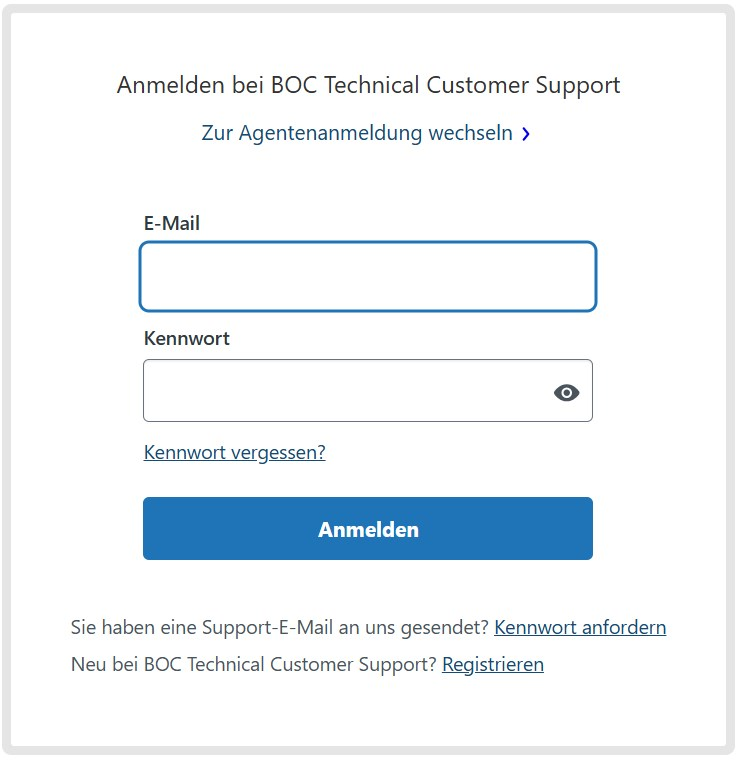
Task: Click the E-Mail field label
Action: tap(172, 223)
